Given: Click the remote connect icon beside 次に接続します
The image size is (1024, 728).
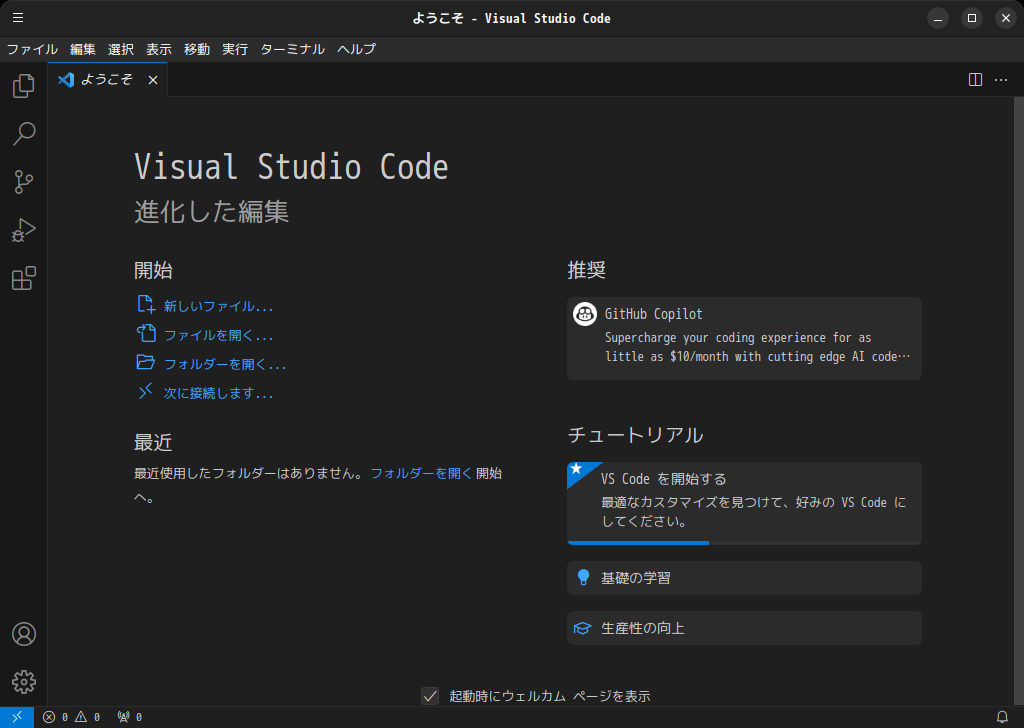Looking at the screenshot, I should point(146,391).
